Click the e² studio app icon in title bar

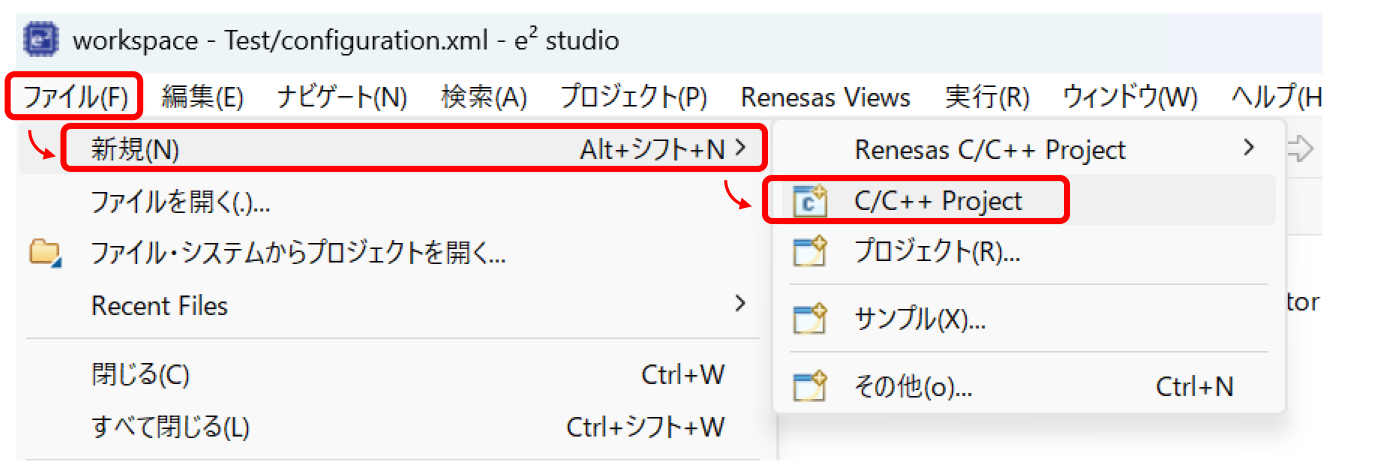pyautogui.click(x=42, y=40)
